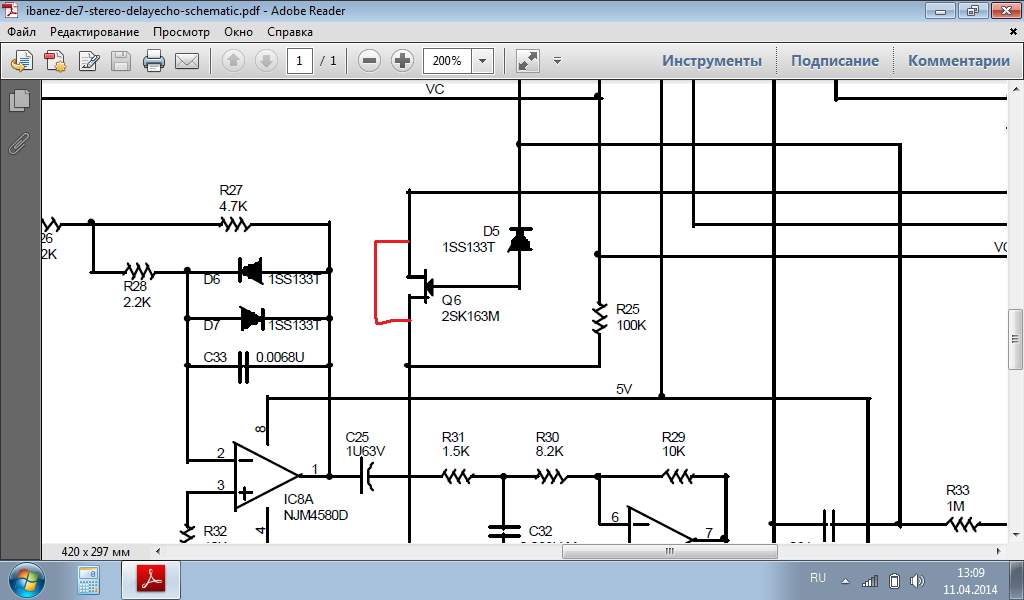Zoom out with the minus button
Viewport: 1024px width, 600px height.
(x=369, y=61)
